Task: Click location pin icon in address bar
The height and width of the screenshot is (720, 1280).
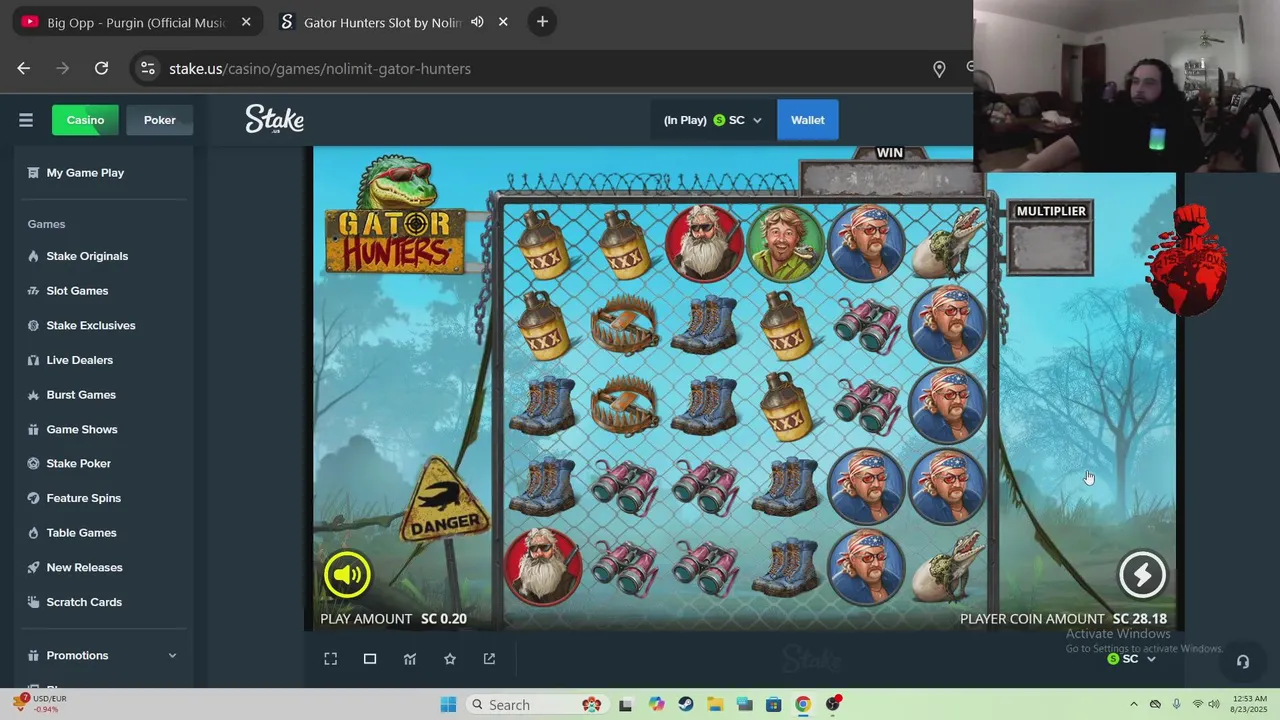Action: pyautogui.click(x=939, y=69)
